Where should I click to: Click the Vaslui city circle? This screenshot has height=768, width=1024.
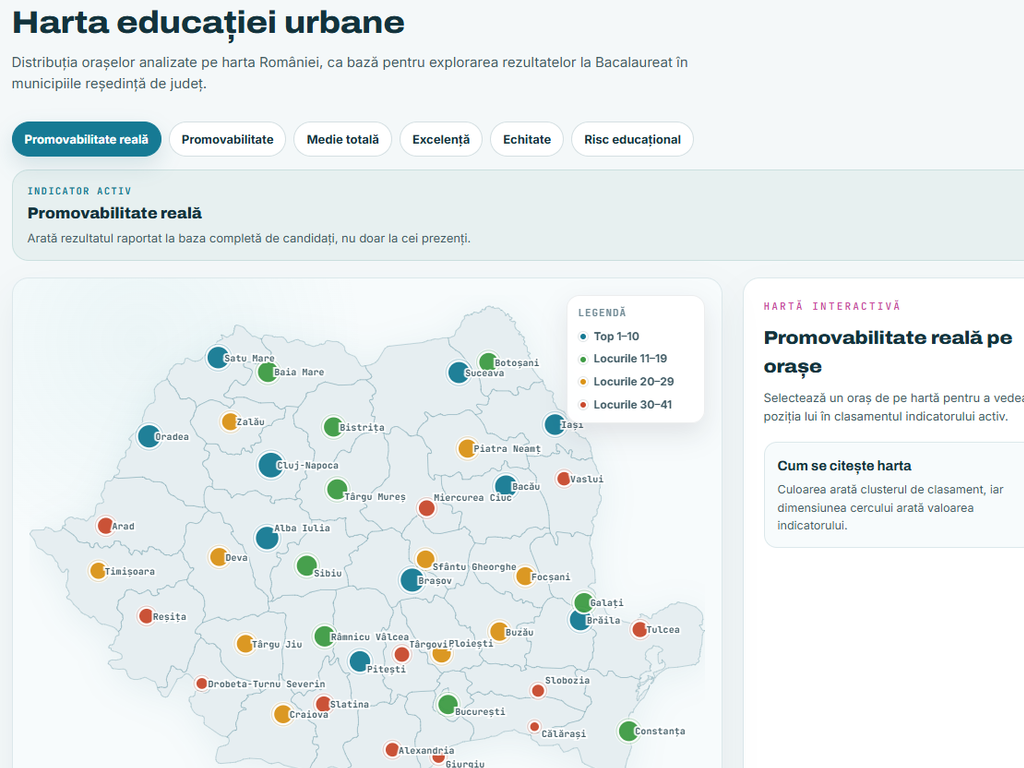[563, 479]
